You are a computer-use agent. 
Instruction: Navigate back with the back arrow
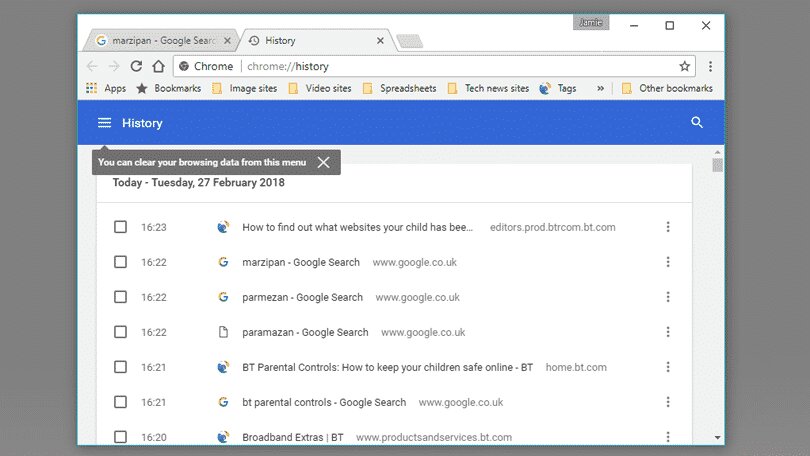click(92, 66)
